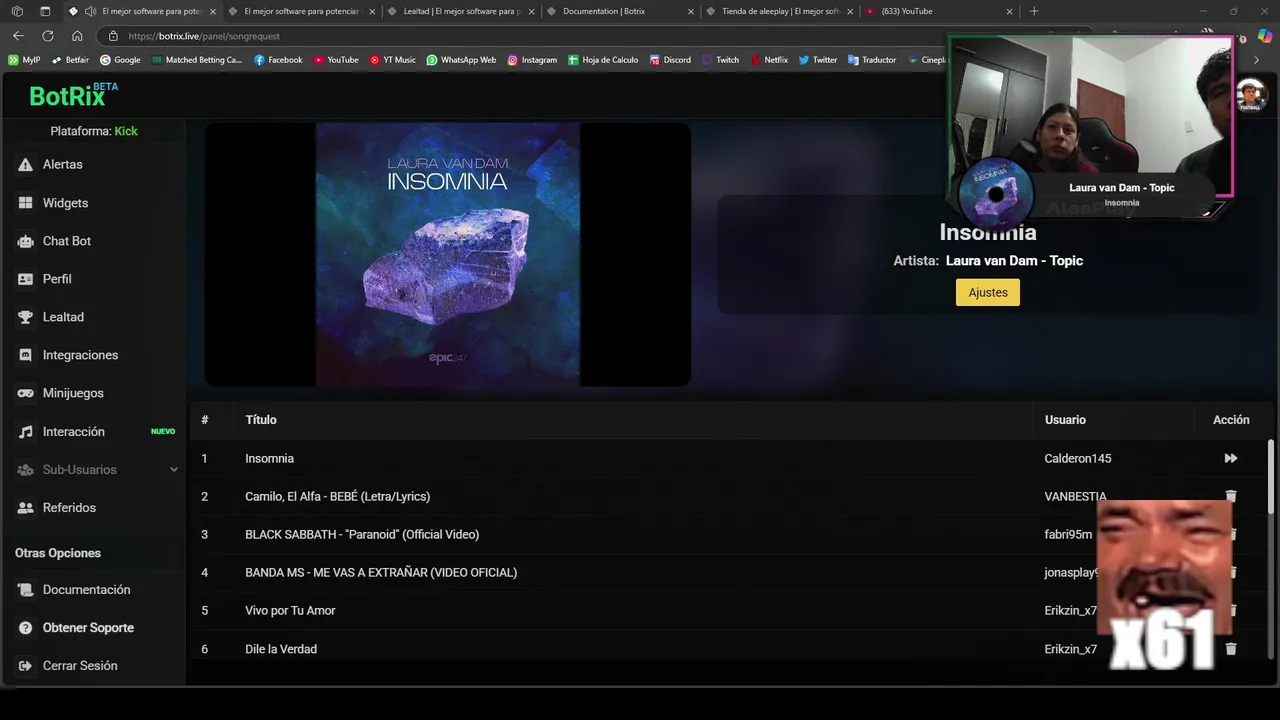The height and width of the screenshot is (720, 1280).
Task: Close the active BotRix tab
Action: tap(213, 12)
